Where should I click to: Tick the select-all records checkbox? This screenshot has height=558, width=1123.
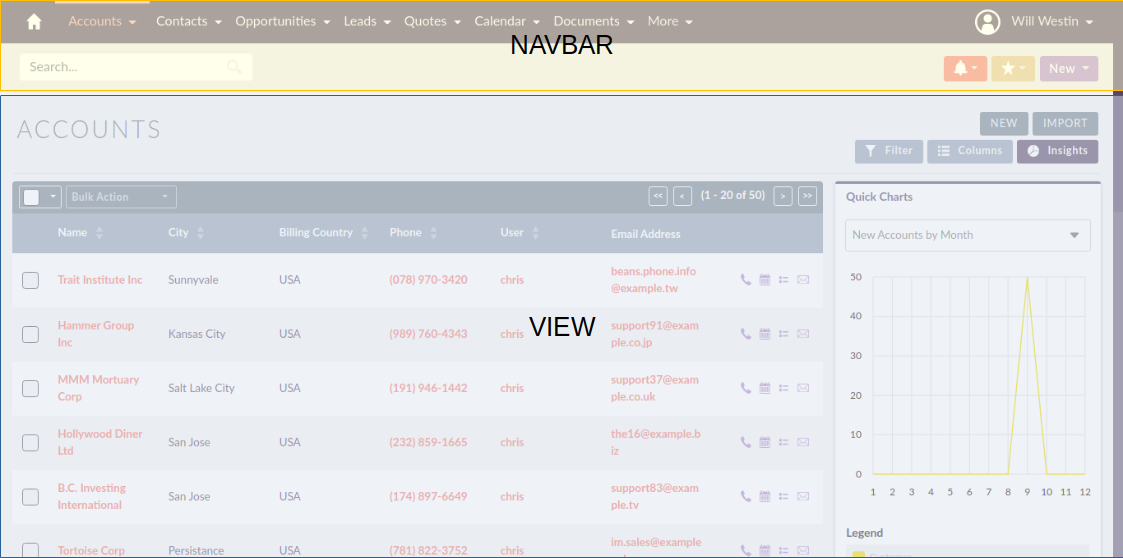[x=31, y=197]
